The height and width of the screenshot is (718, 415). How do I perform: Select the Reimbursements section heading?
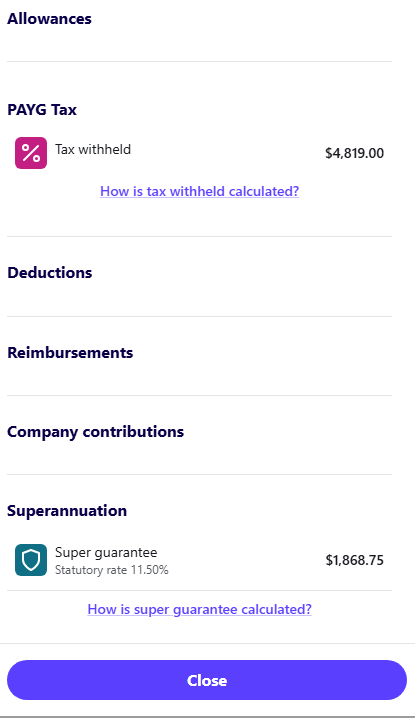(x=70, y=353)
